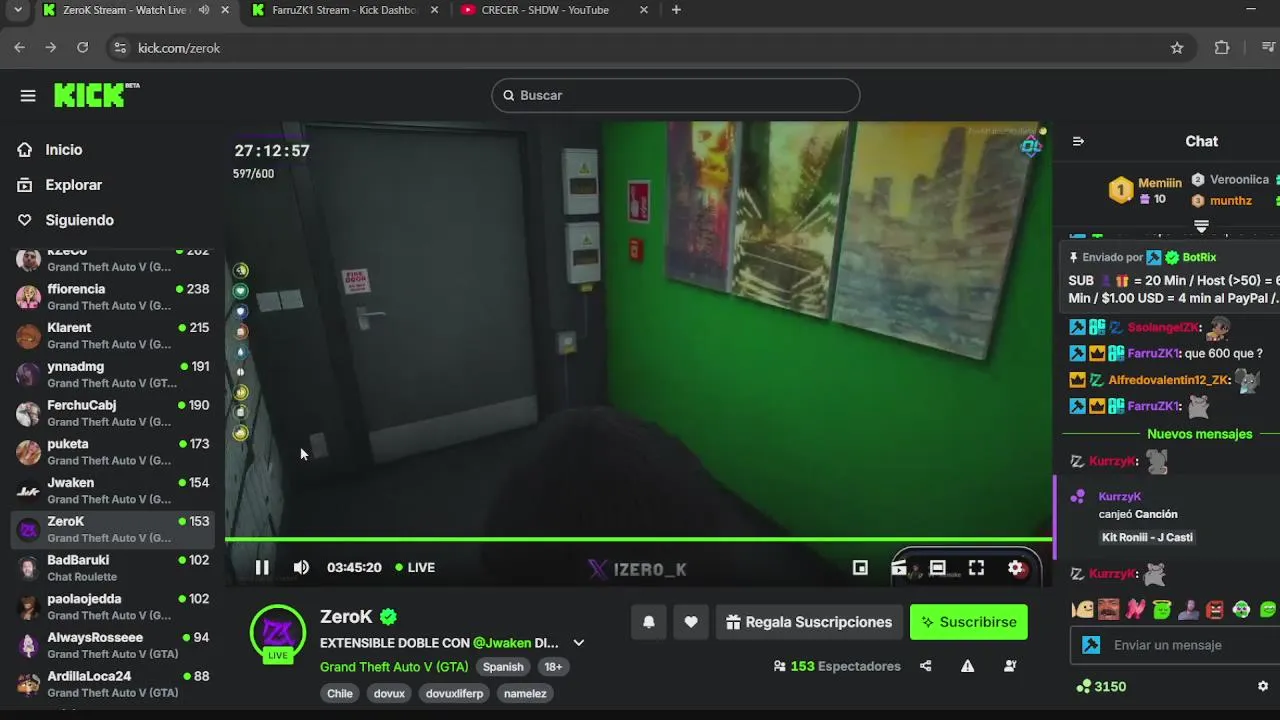Switch to FarruZK1 Stream Kick Dashboard tab
This screenshot has height=720, width=1280.
(x=345, y=10)
